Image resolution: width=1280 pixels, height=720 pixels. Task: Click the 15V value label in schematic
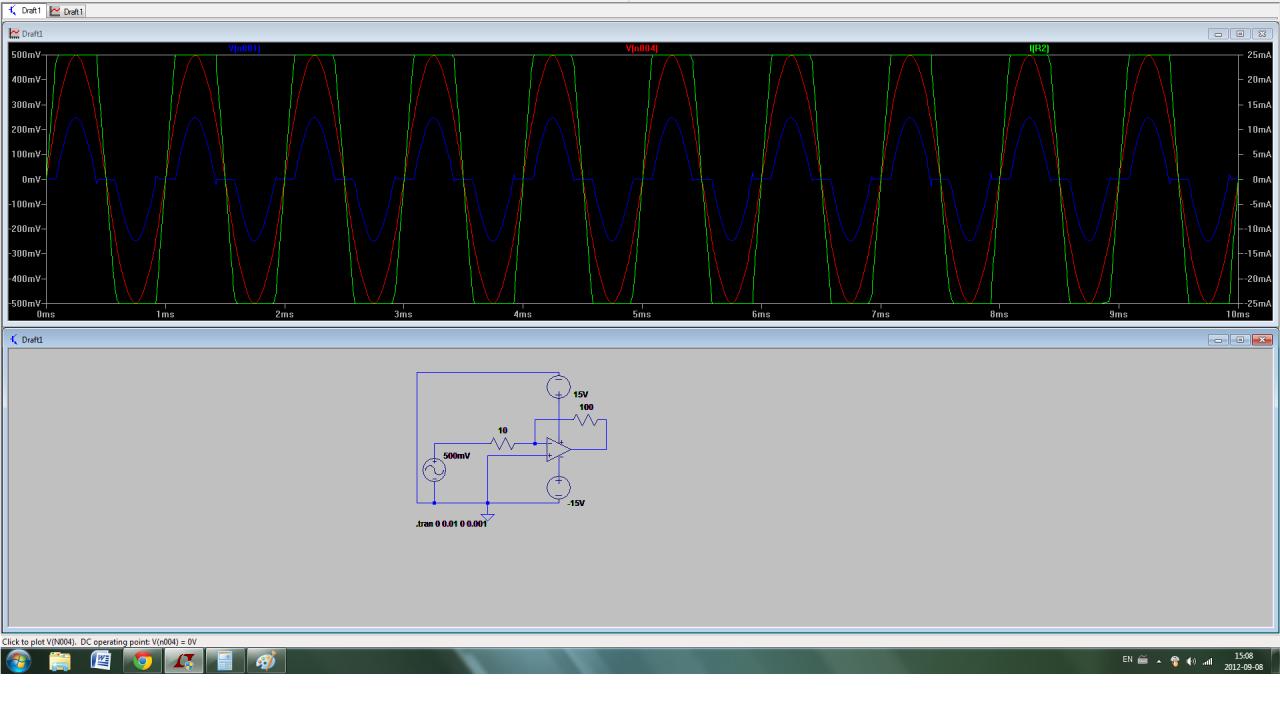(580, 395)
